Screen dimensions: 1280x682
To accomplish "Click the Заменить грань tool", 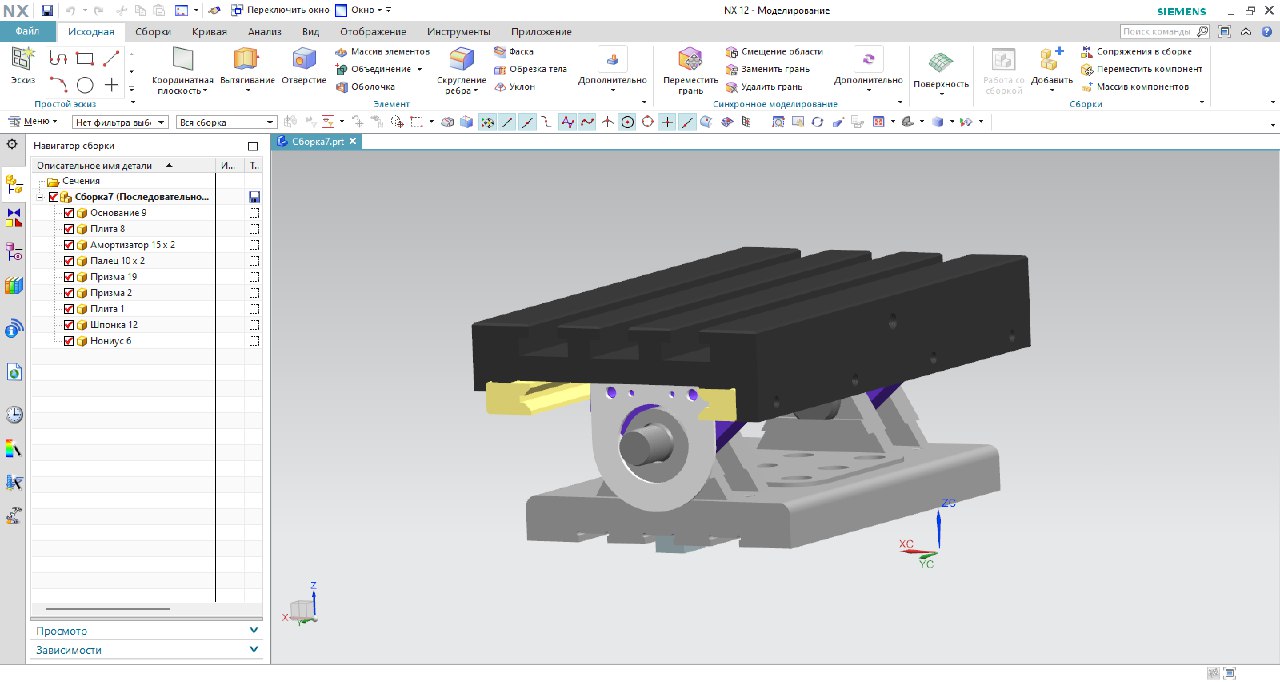I will 766,69.
